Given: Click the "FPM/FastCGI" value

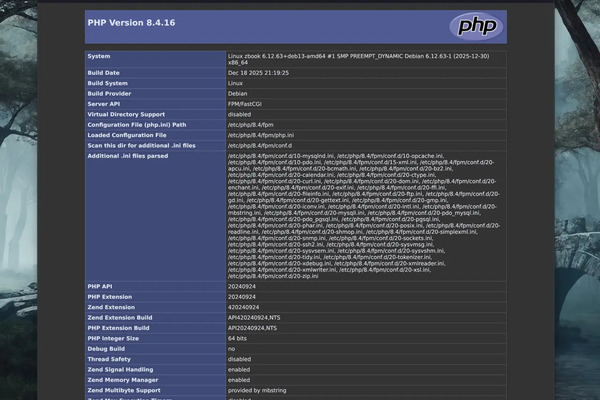Looking at the screenshot, I should point(245,104).
